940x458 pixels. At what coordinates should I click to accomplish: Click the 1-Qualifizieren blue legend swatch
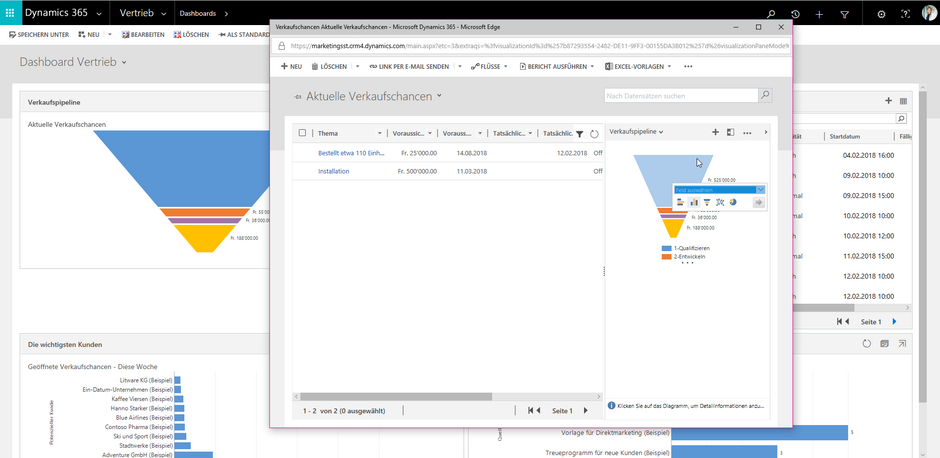(667, 248)
